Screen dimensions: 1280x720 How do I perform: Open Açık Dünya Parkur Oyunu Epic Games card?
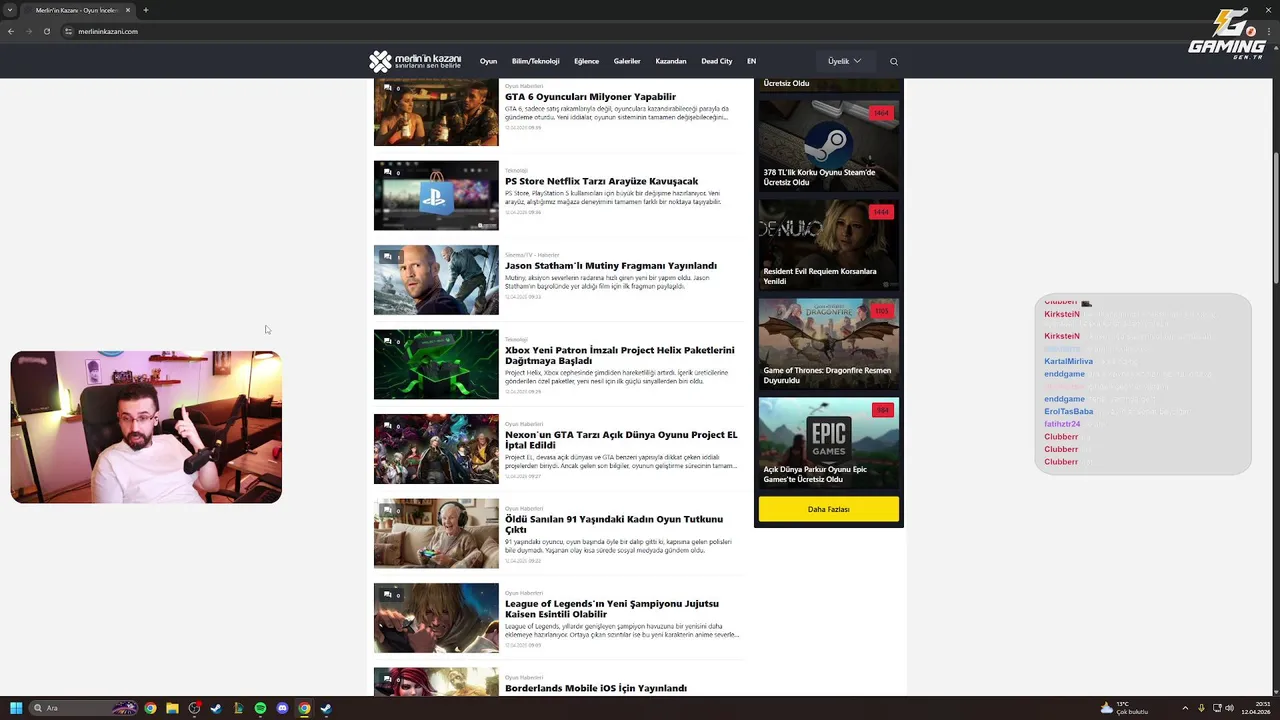tap(829, 443)
